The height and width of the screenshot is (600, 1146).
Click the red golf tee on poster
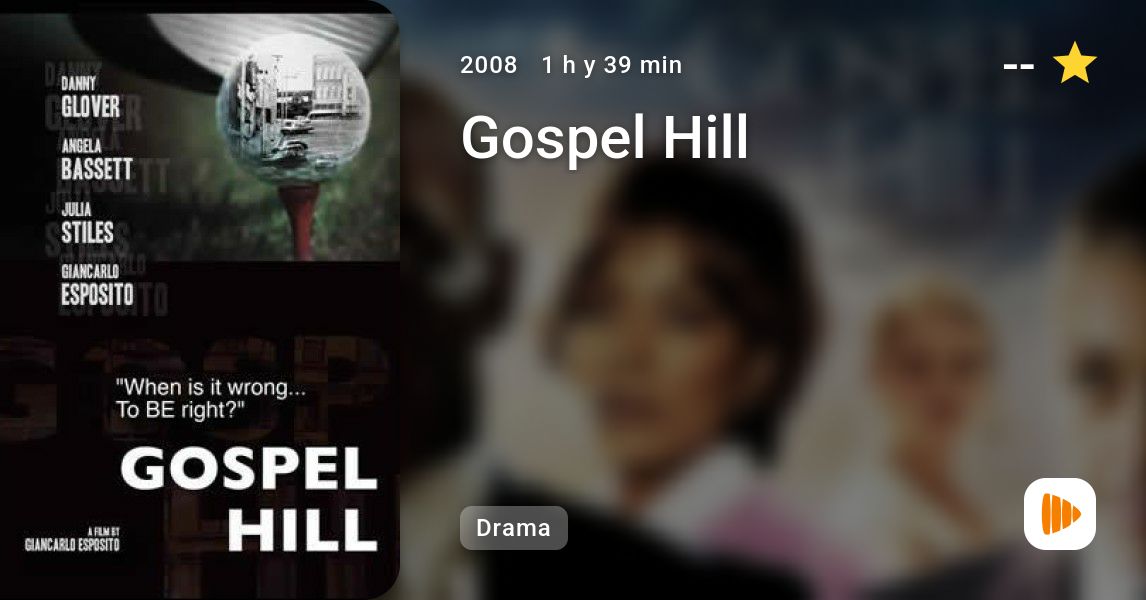click(x=300, y=219)
